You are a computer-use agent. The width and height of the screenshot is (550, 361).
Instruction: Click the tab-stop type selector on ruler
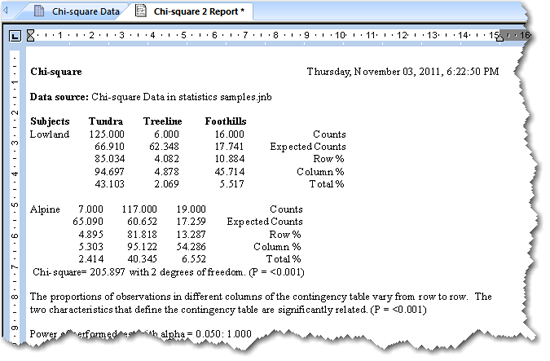[x=15, y=36]
